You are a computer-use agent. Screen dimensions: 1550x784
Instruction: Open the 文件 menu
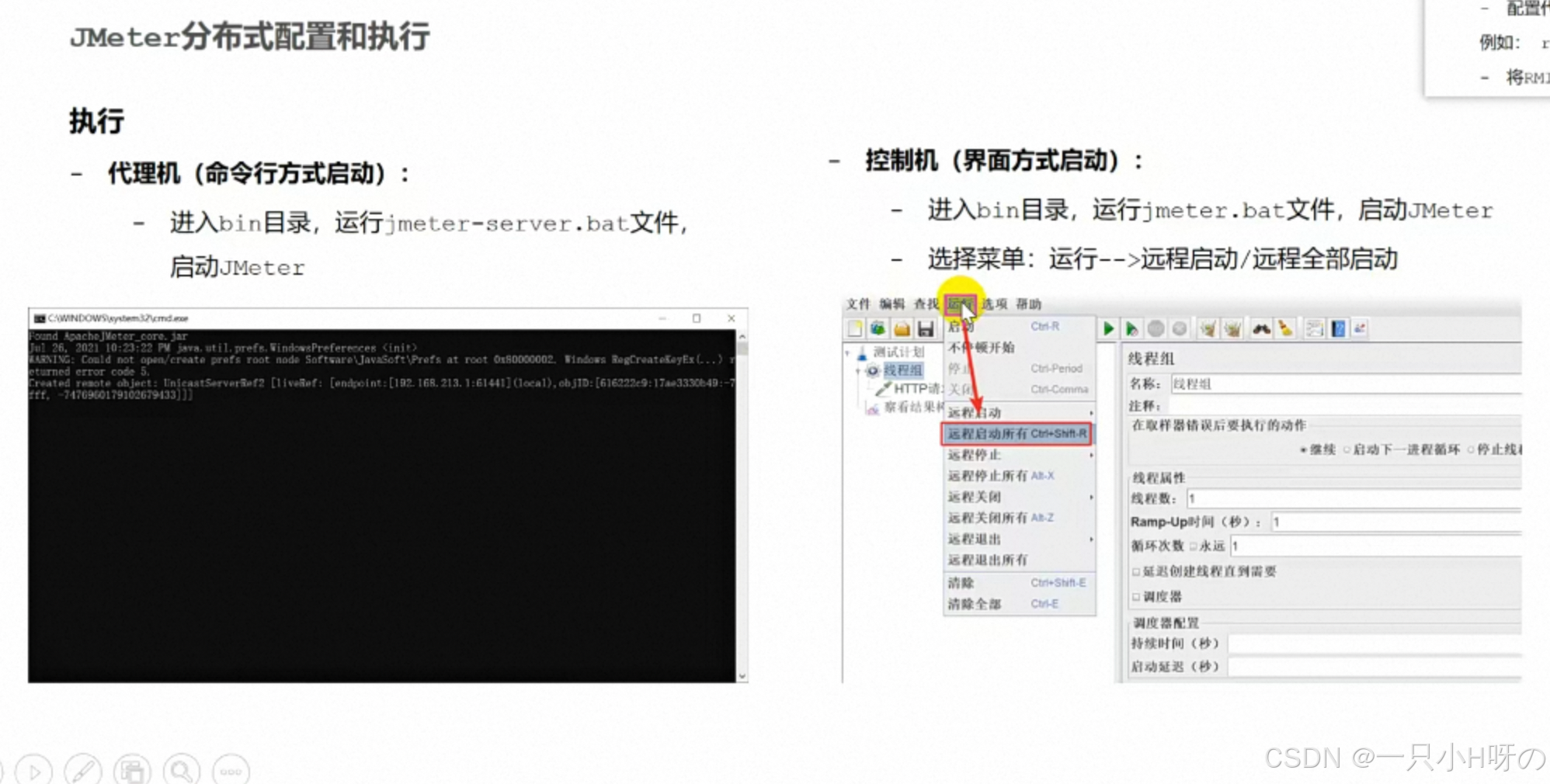click(858, 304)
